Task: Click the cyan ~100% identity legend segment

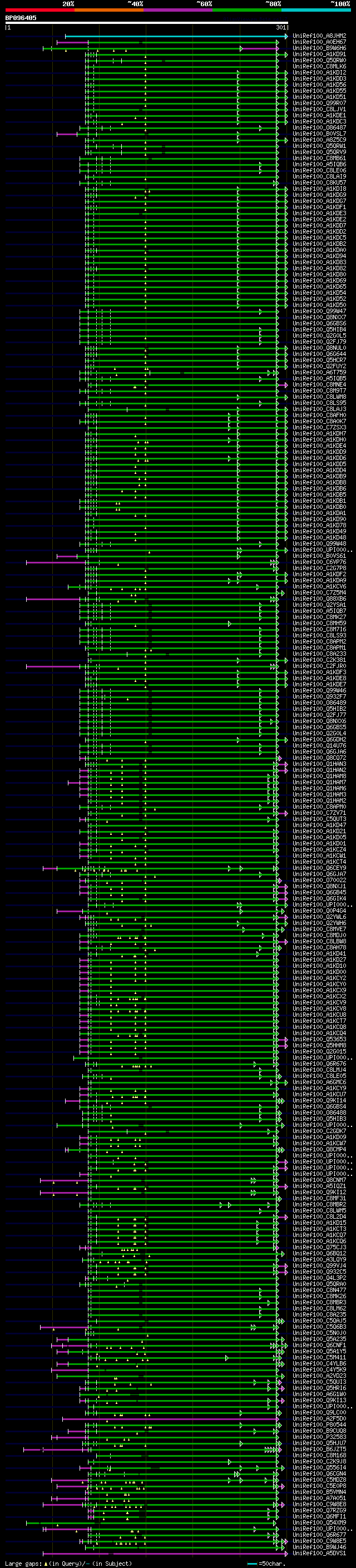Action: [316, 10]
